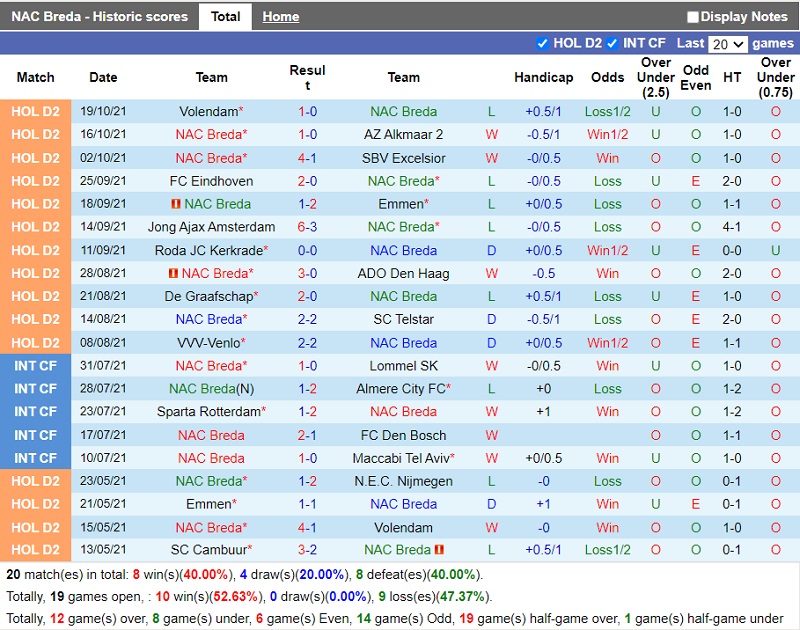Click the Match column header
Screen dimensions: 800x630
(x=35, y=78)
